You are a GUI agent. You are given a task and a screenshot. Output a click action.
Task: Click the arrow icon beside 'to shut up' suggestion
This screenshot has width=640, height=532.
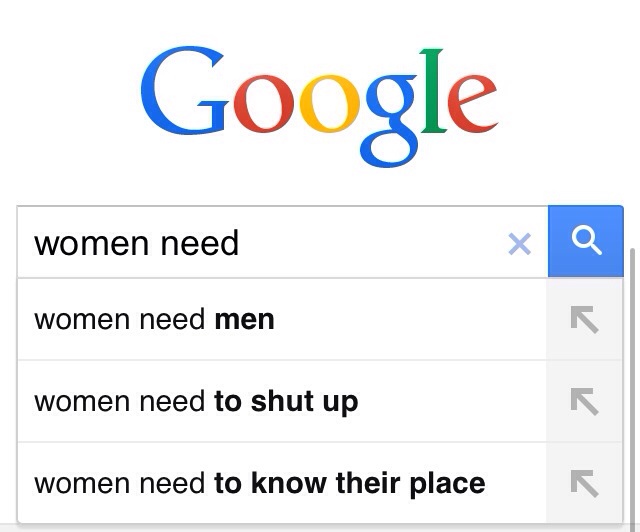tap(584, 401)
